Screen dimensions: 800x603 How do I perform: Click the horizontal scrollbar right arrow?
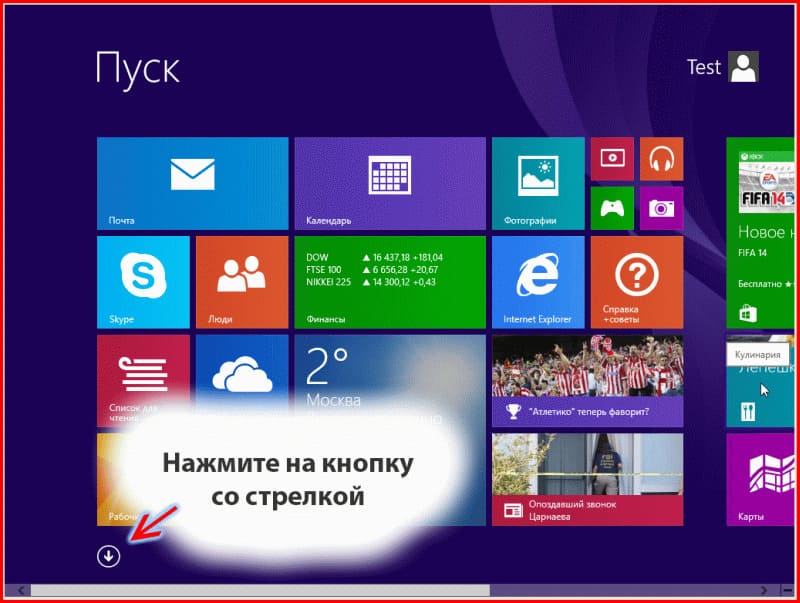tap(764, 590)
